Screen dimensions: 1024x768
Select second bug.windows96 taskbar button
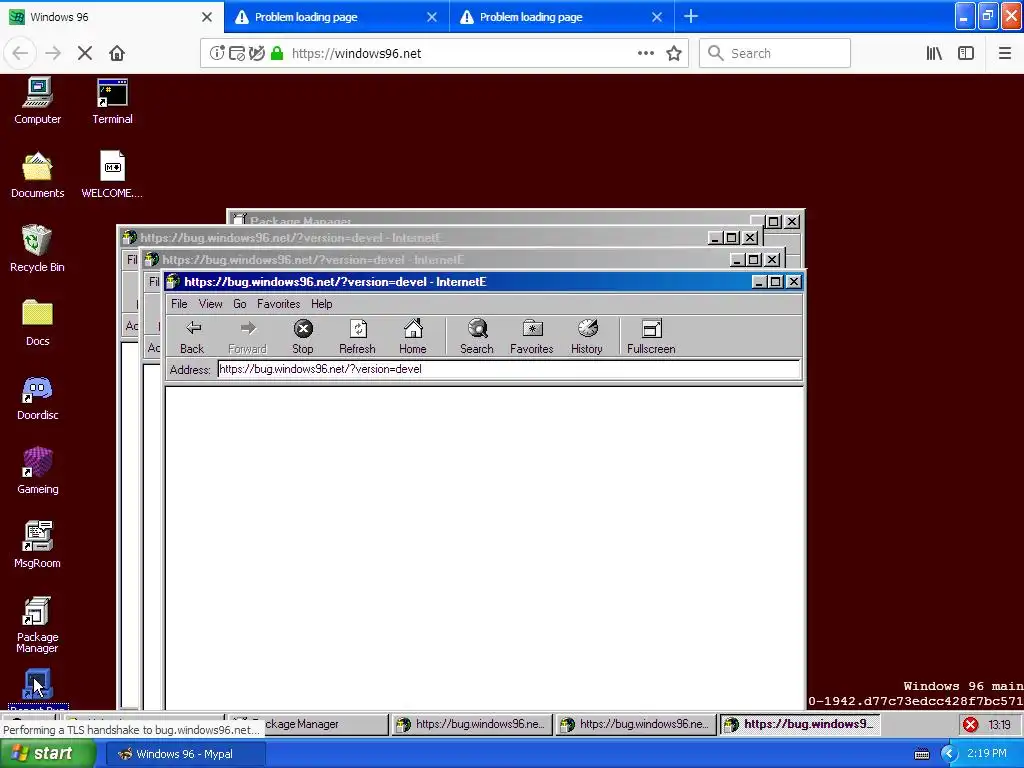pos(636,724)
